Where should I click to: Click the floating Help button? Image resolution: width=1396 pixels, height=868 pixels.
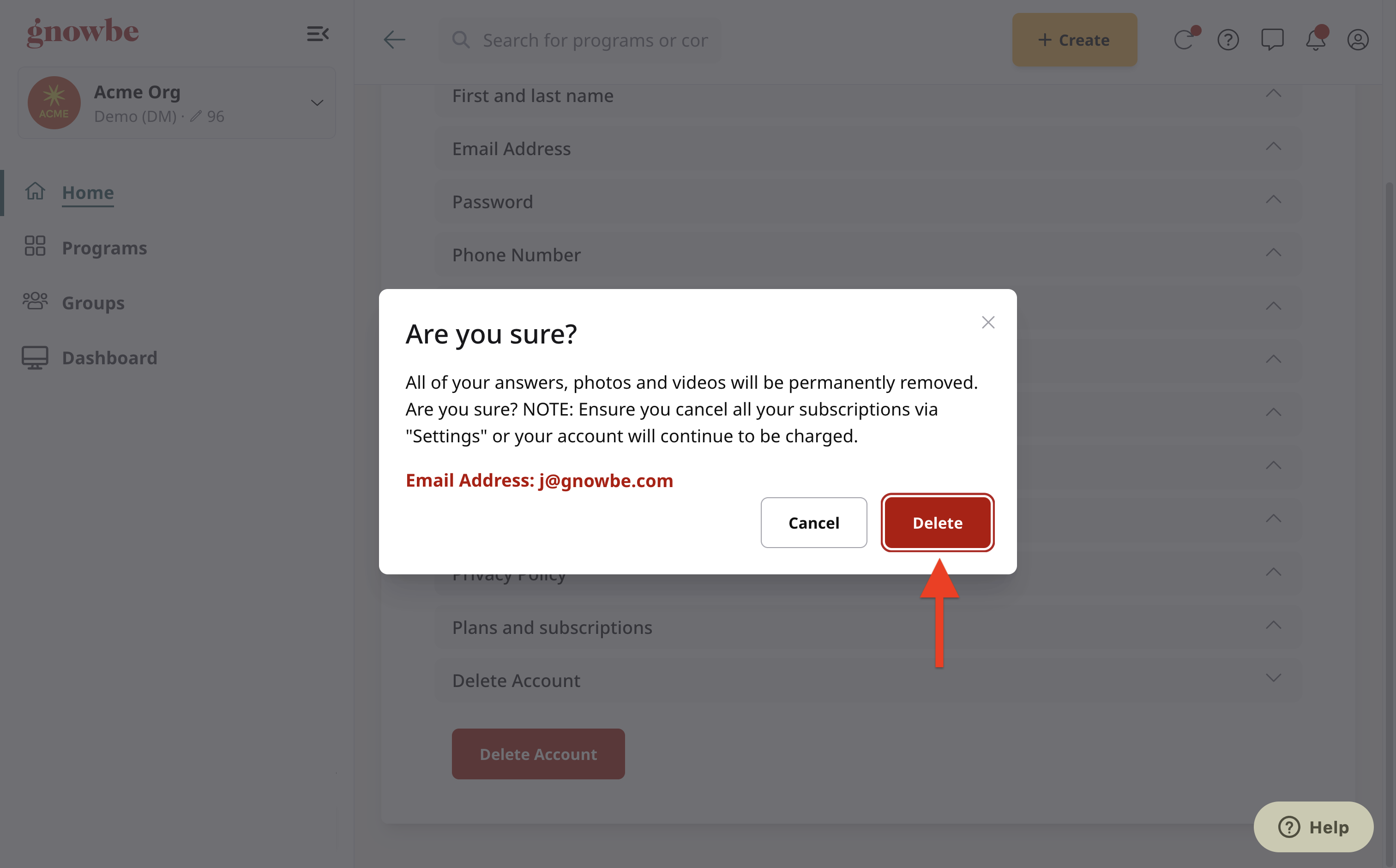click(1313, 826)
